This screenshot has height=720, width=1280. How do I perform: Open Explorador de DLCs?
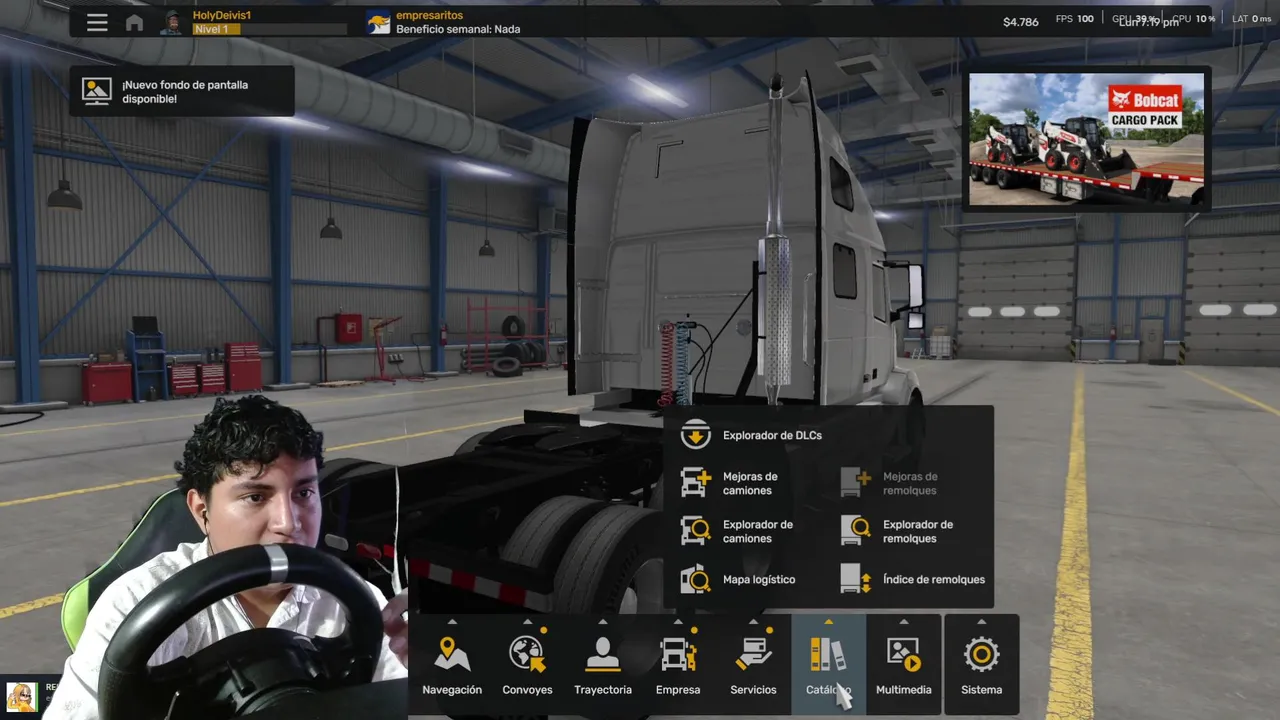point(751,435)
